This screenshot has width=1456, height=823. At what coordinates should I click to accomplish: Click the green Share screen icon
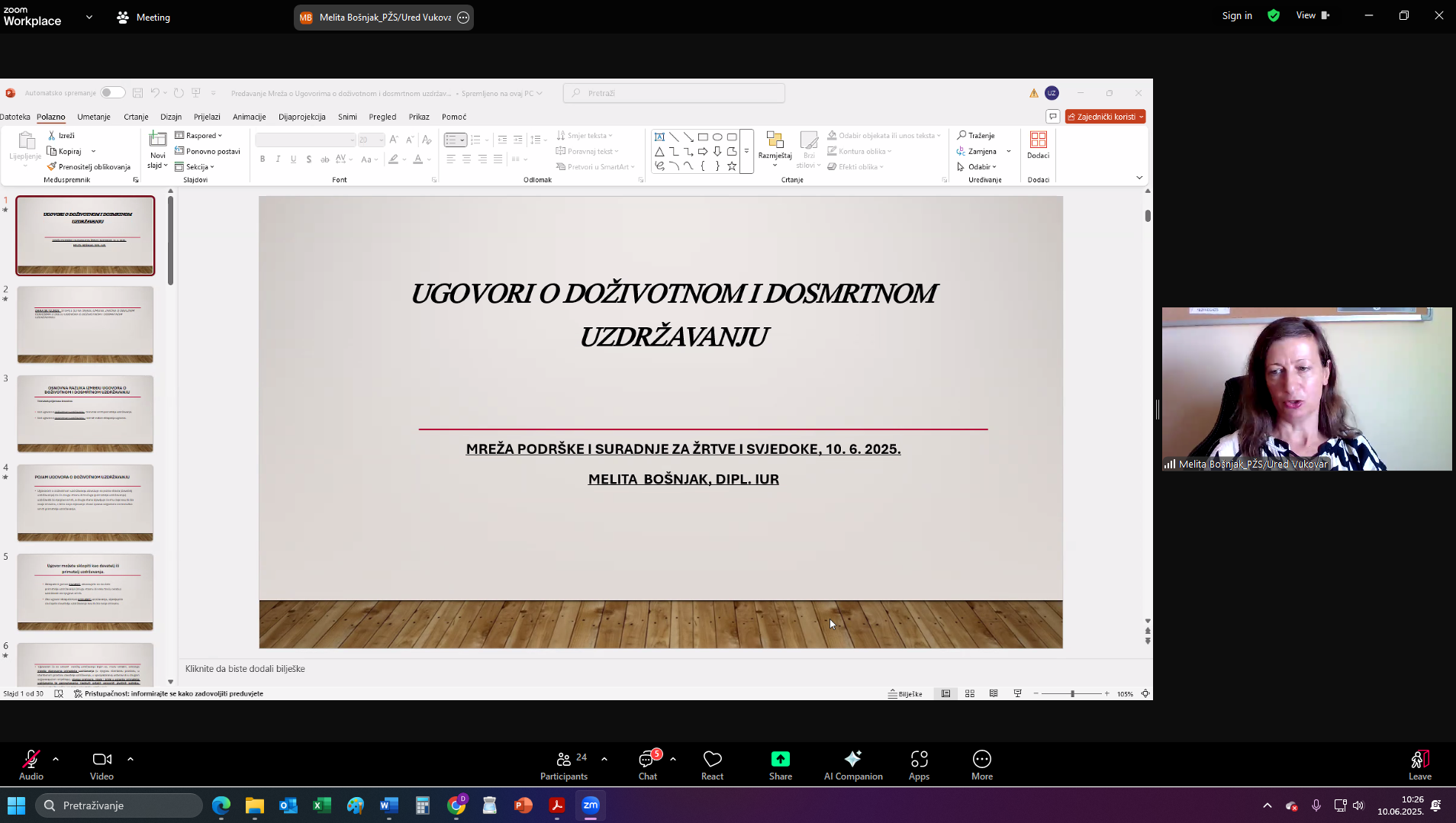point(780,759)
